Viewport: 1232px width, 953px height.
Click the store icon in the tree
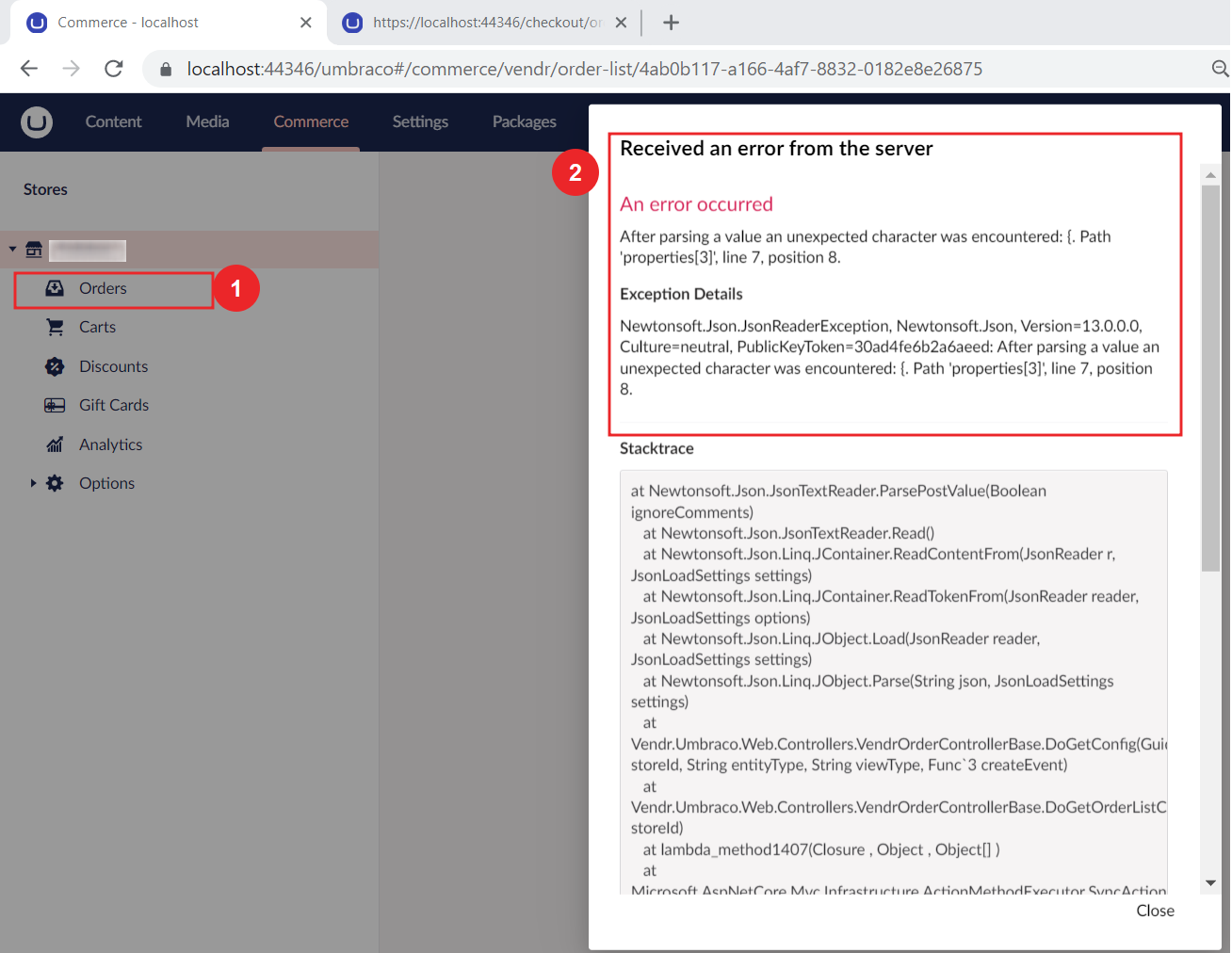(34, 250)
